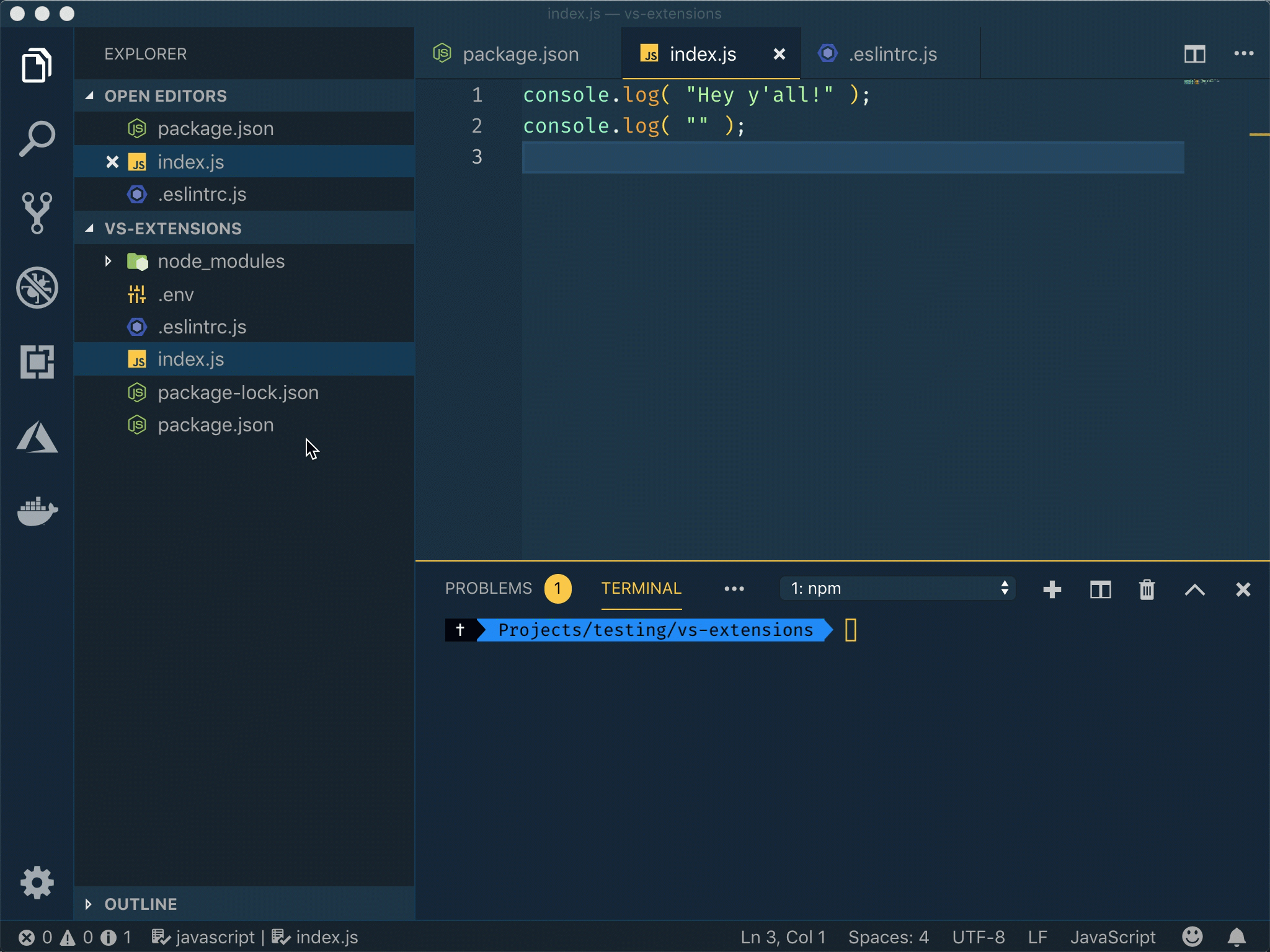Add a new terminal with plus icon
The image size is (1270, 952).
[1052, 589]
